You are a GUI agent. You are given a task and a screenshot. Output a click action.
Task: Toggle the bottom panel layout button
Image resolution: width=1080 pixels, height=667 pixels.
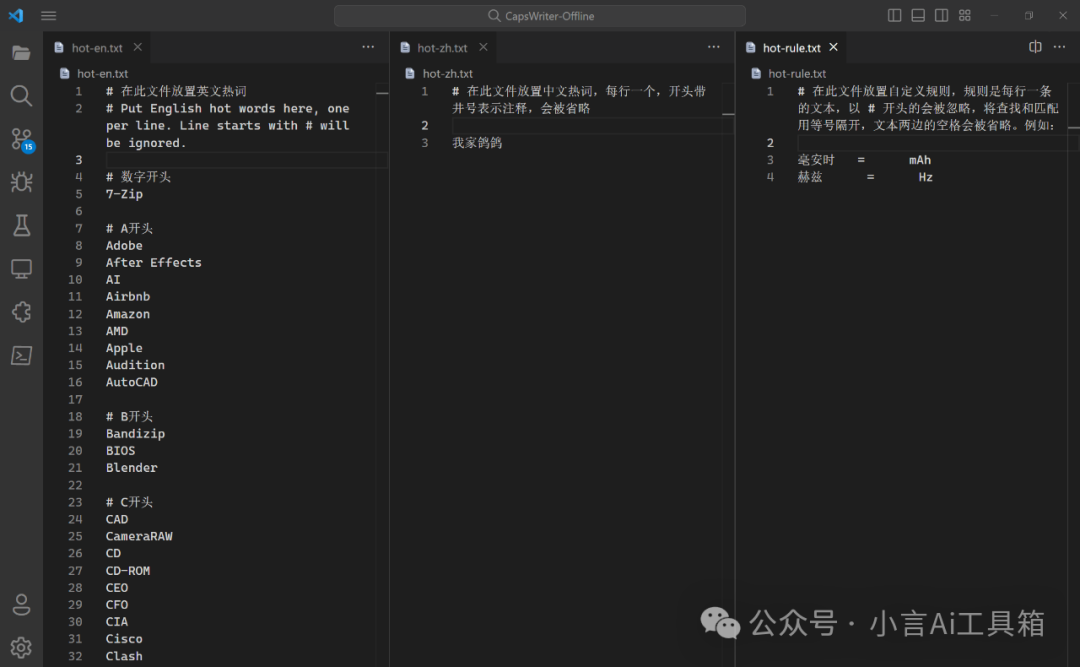point(918,15)
